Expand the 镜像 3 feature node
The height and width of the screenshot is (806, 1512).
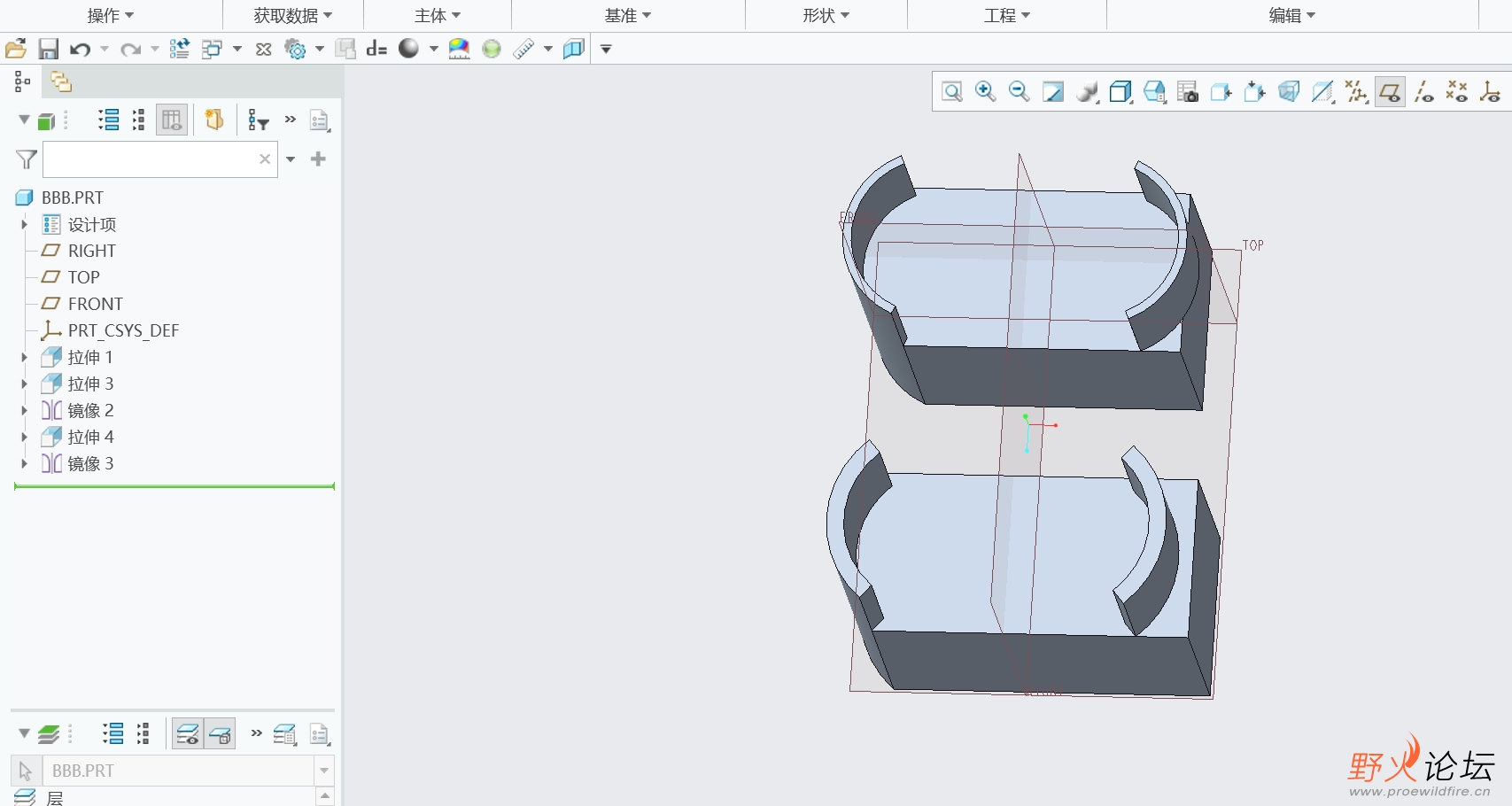point(24,463)
